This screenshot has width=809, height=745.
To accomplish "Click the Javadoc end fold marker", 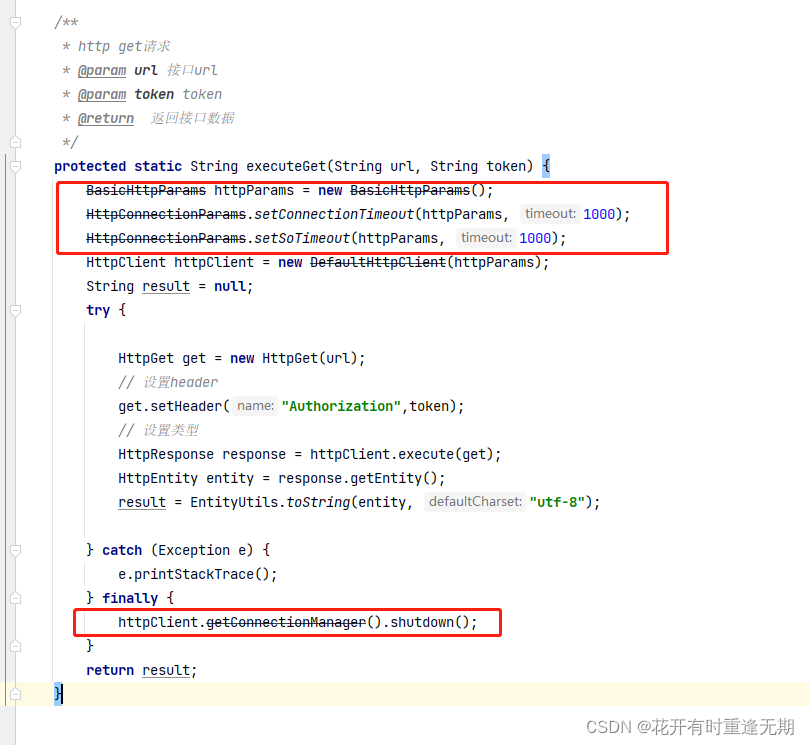I will [15, 142].
